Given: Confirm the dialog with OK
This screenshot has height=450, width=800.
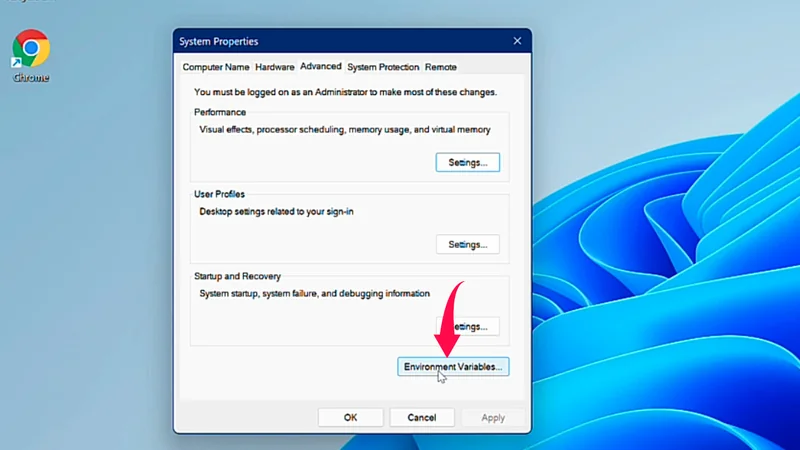Looking at the screenshot, I should coord(350,417).
